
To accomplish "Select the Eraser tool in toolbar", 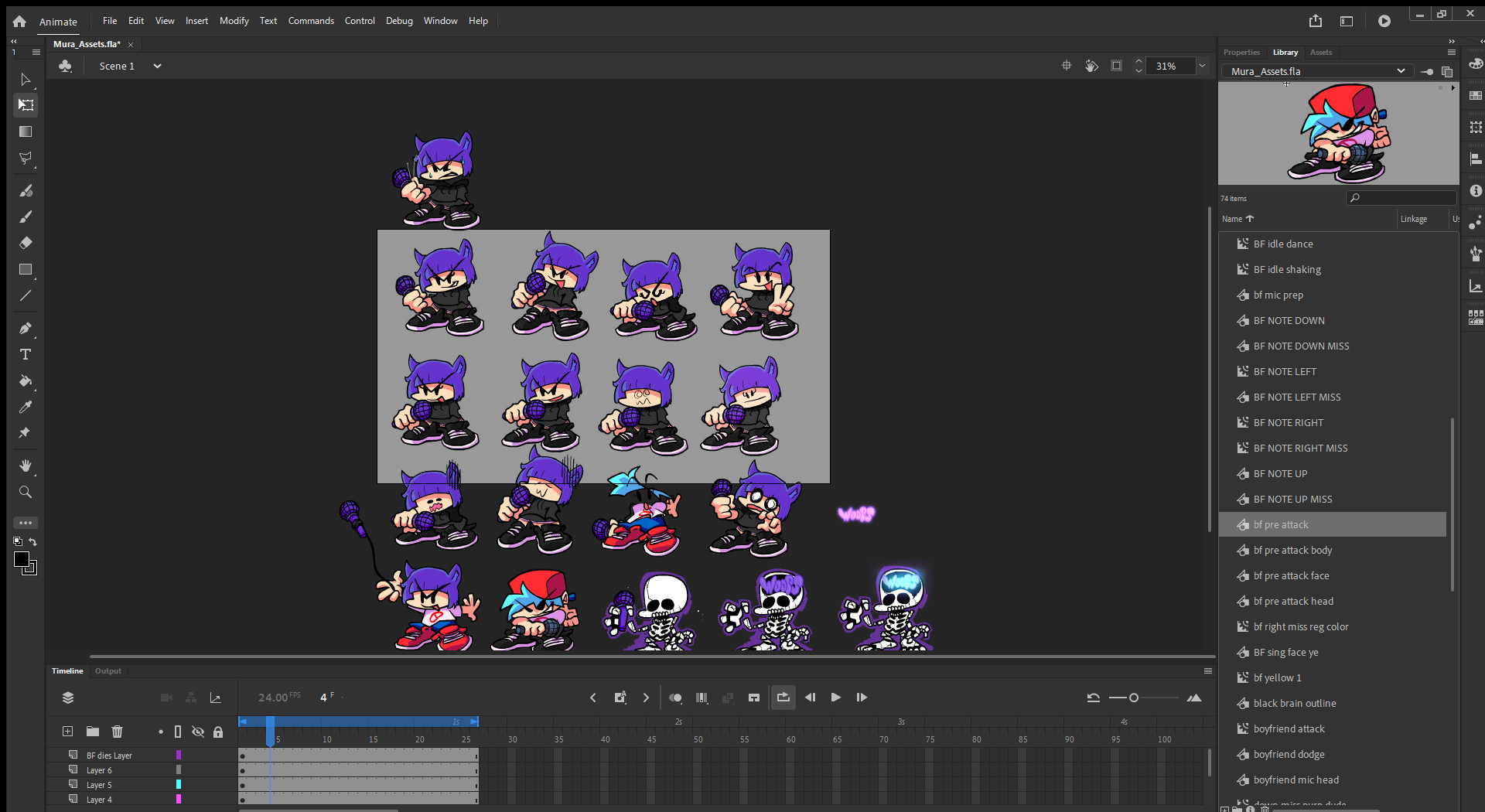I will [x=26, y=243].
